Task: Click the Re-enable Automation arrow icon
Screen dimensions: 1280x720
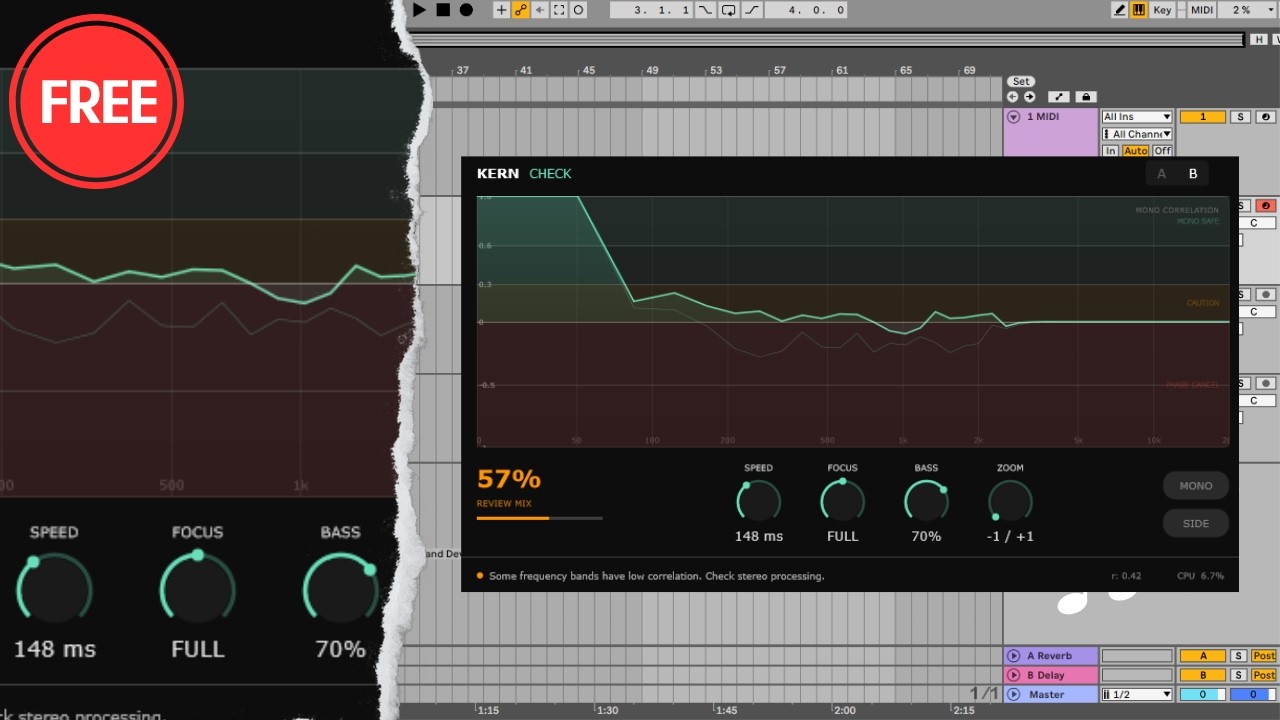Action: pos(540,10)
